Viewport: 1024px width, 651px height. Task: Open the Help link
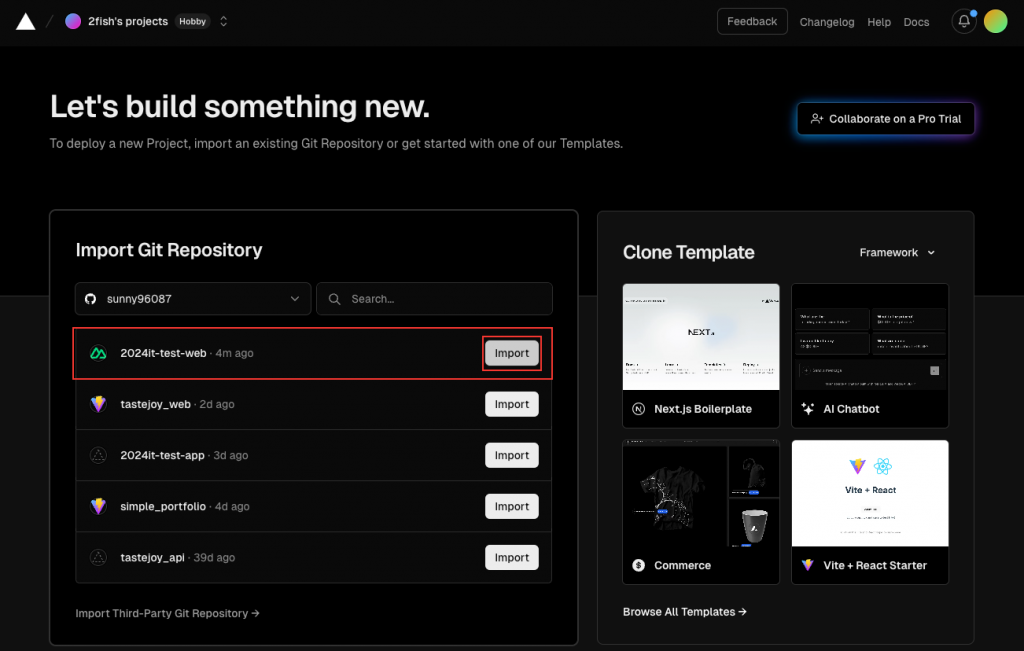pos(879,22)
